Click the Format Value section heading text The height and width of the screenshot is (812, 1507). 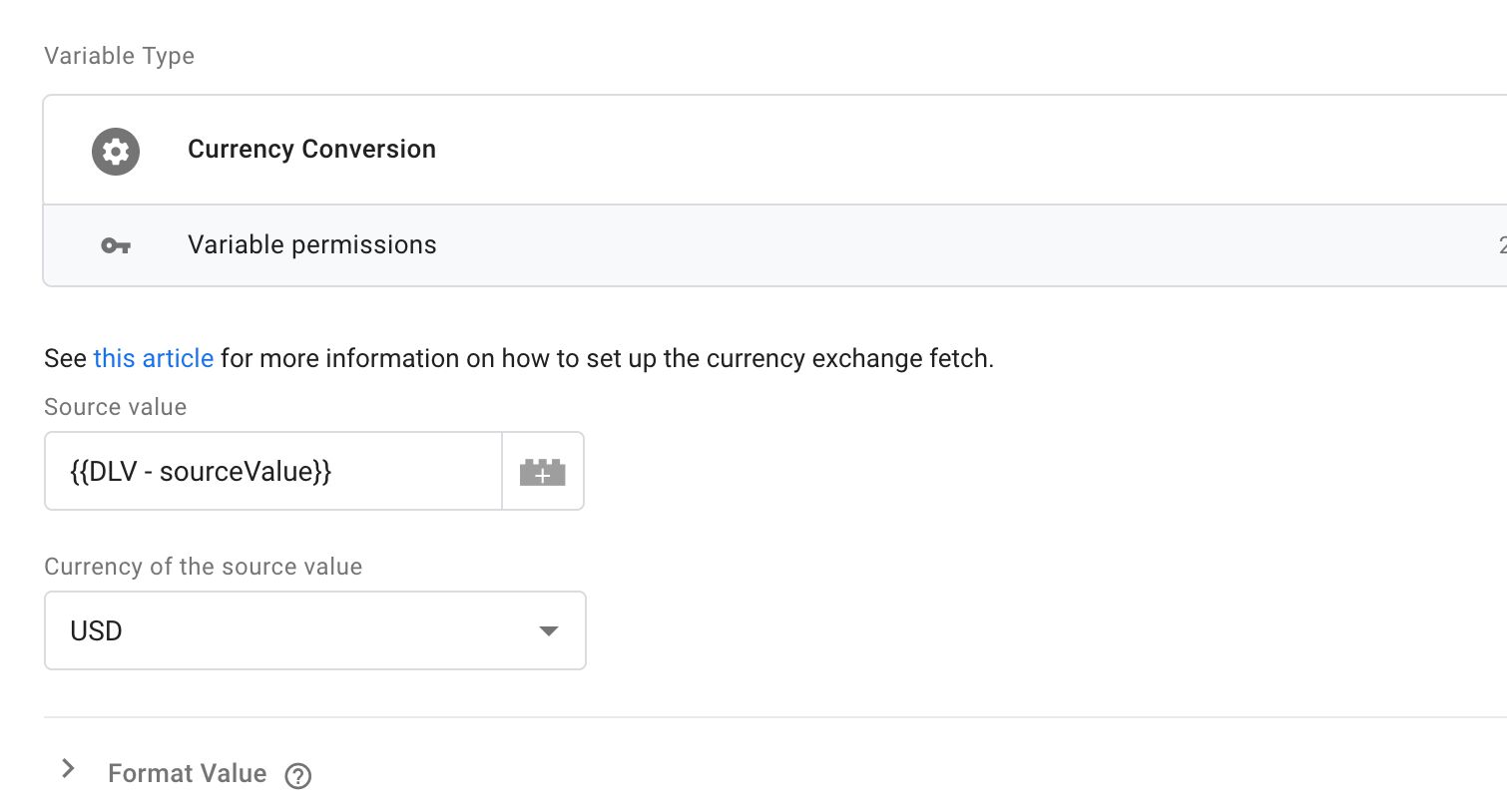(188, 773)
